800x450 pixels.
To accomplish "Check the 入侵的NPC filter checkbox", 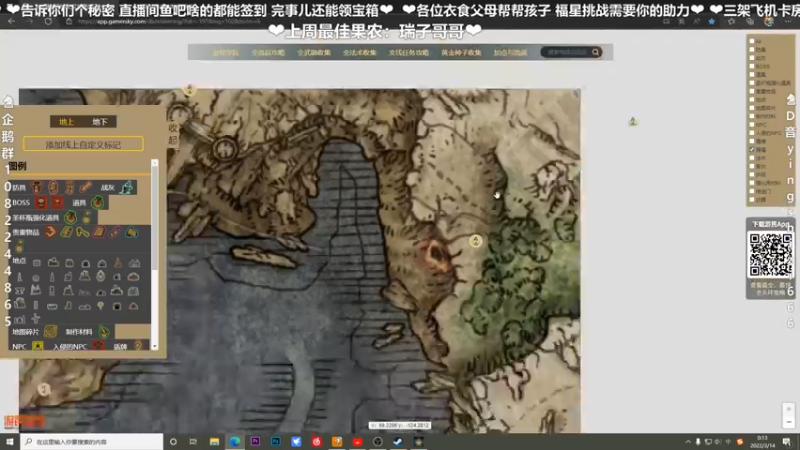I will pyautogui.click(x=752, y=133).
